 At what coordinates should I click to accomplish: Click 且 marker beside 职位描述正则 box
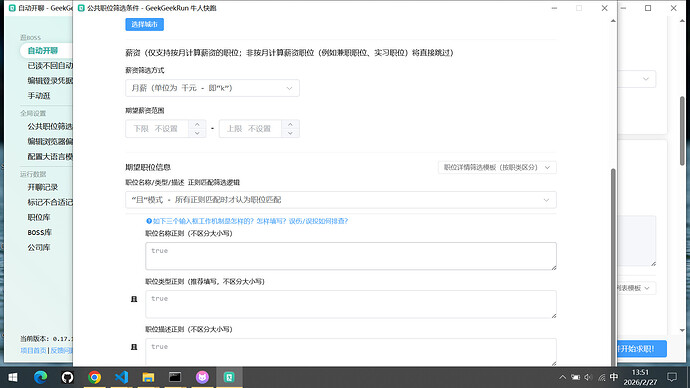pyautogui.click(x=134, y=347)
